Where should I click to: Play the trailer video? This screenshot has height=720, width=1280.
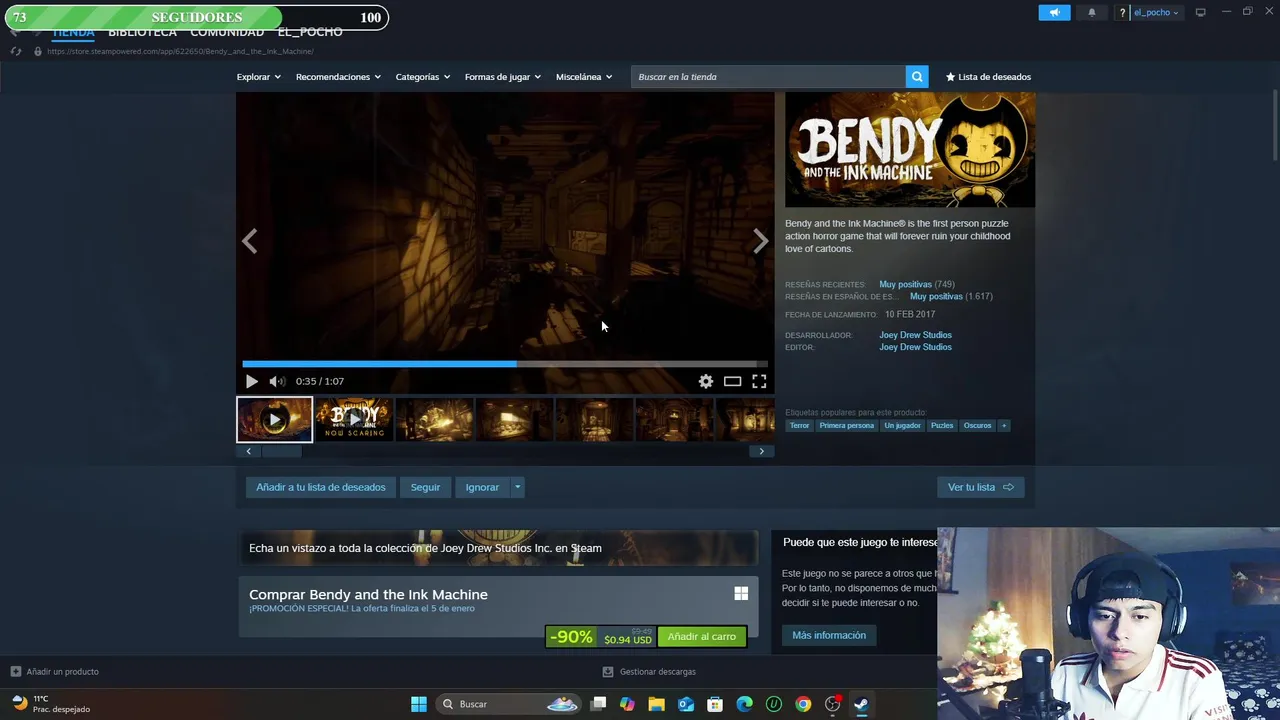click(251, 381)
